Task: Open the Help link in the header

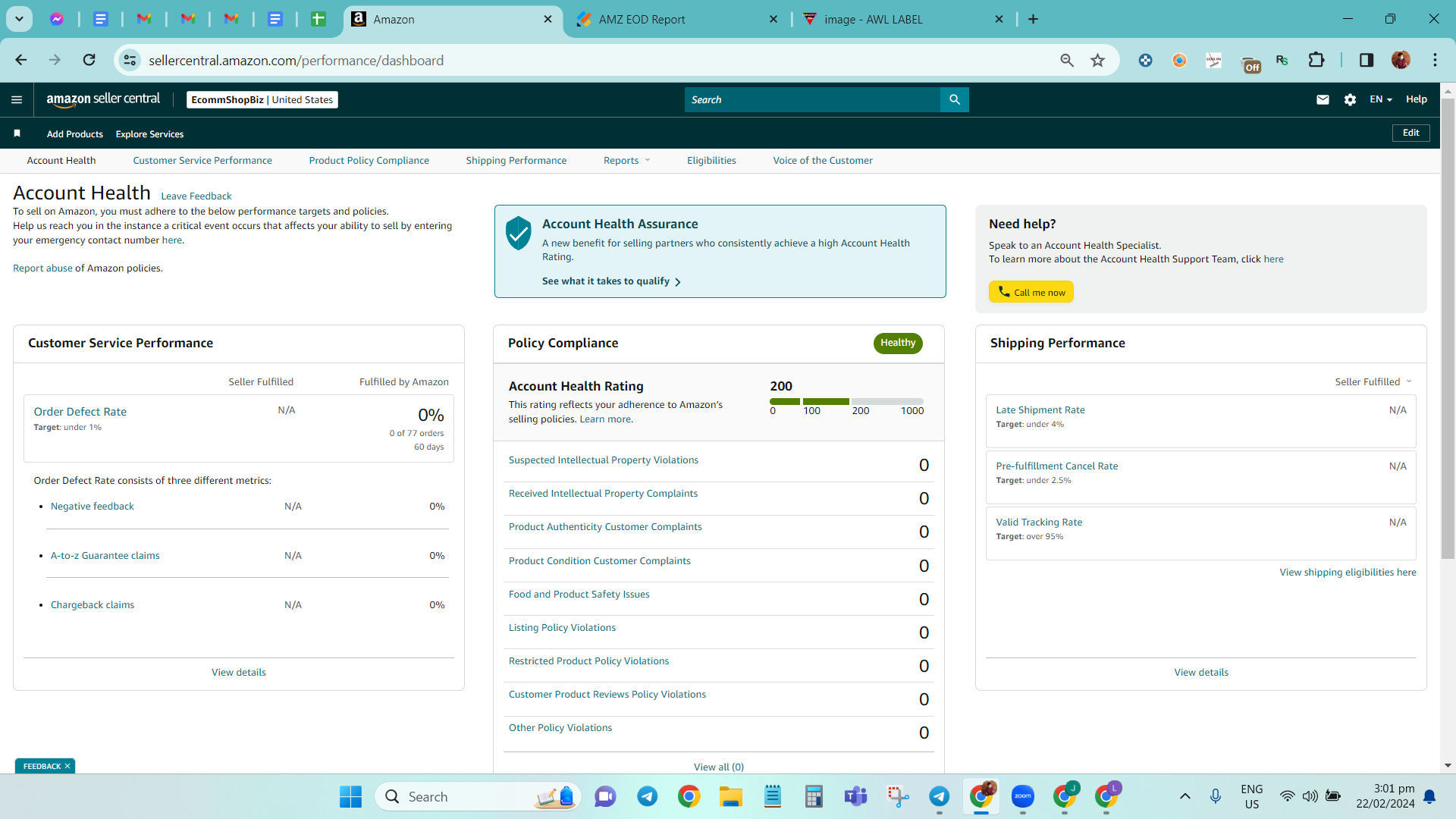Action: pos(1417,99)
